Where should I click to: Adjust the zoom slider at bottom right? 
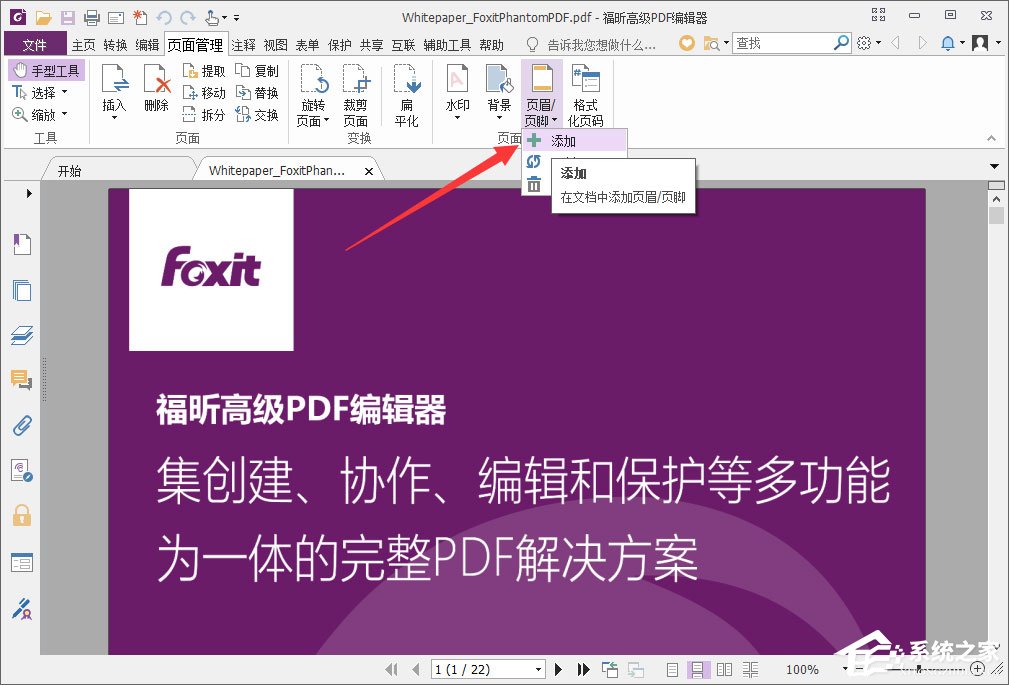point(920,669)
